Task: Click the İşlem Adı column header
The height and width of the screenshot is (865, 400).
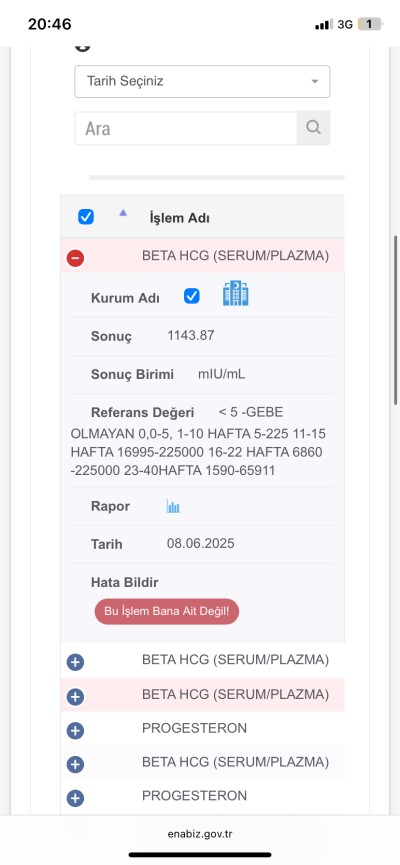Action: click(179, 218)
